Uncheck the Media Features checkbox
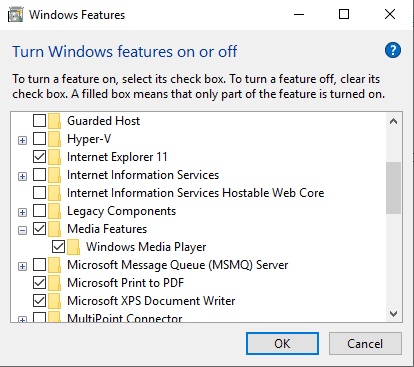This screenshot has width=414, height=367. click(39, 229)
